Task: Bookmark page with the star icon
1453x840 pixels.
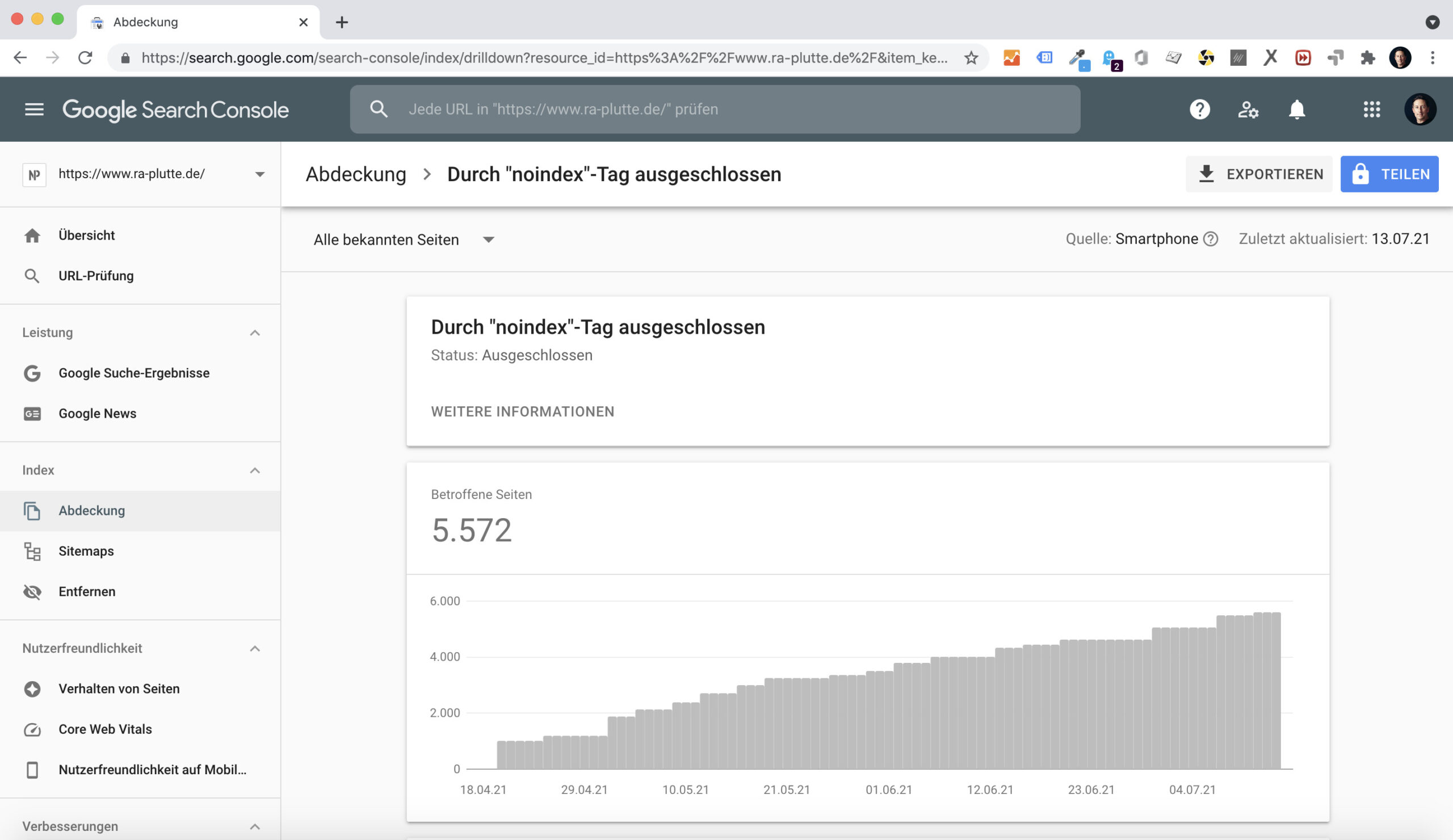Action: pos(971,58)
